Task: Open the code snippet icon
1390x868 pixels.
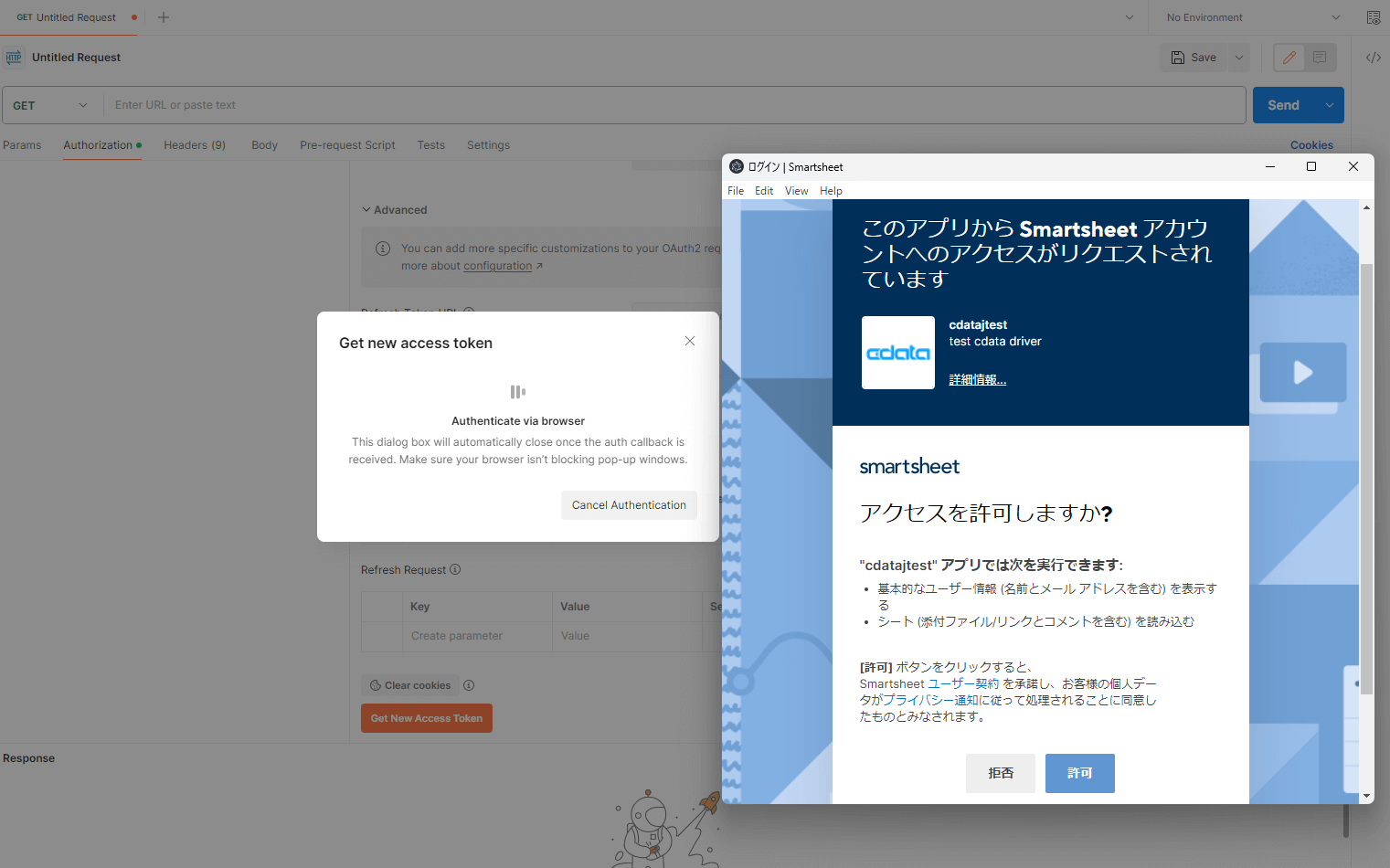Action: (1373, 58)
